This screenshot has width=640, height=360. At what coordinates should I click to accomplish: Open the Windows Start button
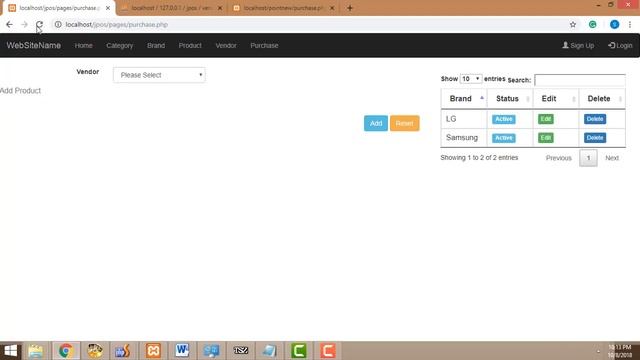pos(11,351)
